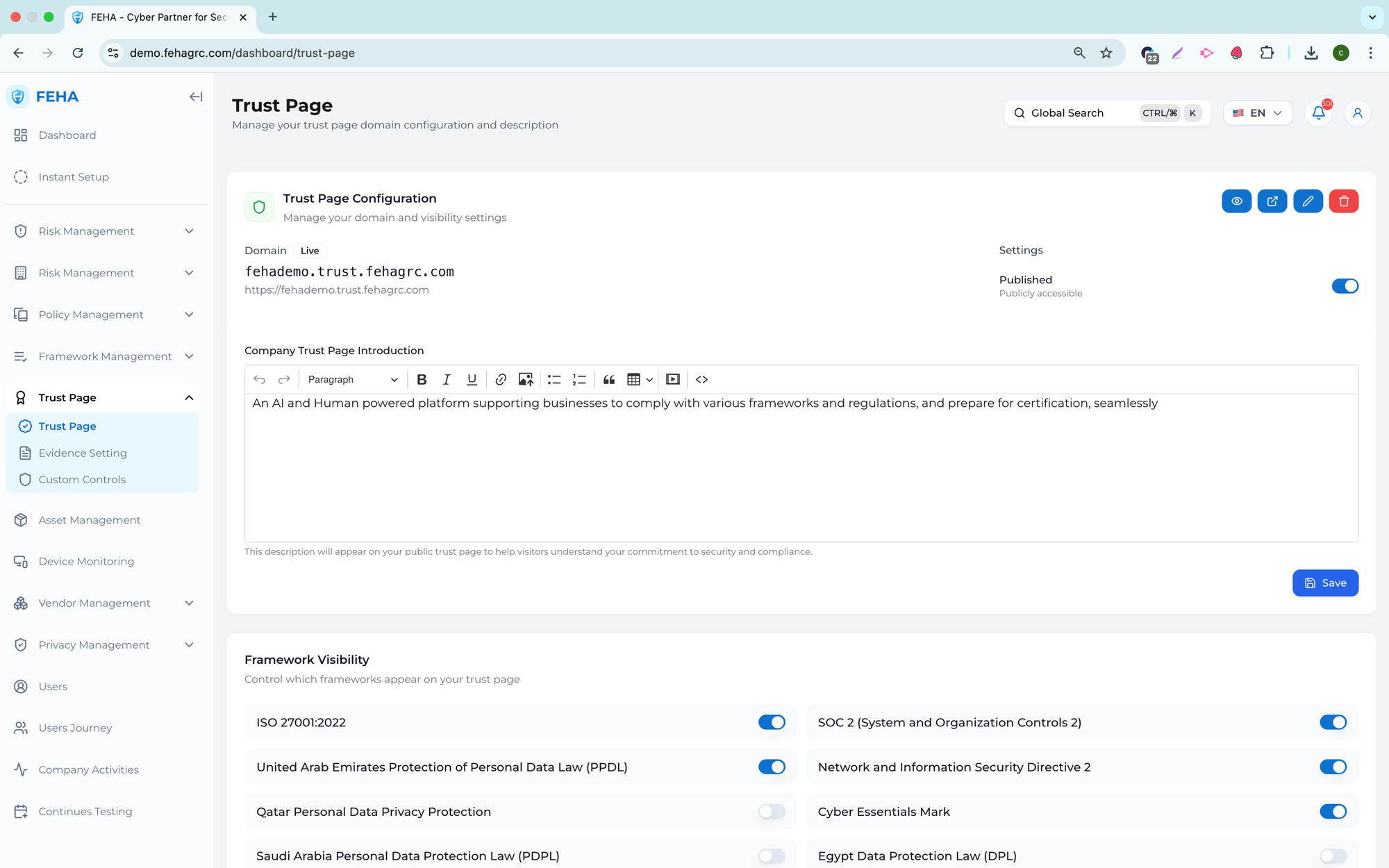
Task: Click the Save button
Action: pyautogui.click(x=1325, y=583)
